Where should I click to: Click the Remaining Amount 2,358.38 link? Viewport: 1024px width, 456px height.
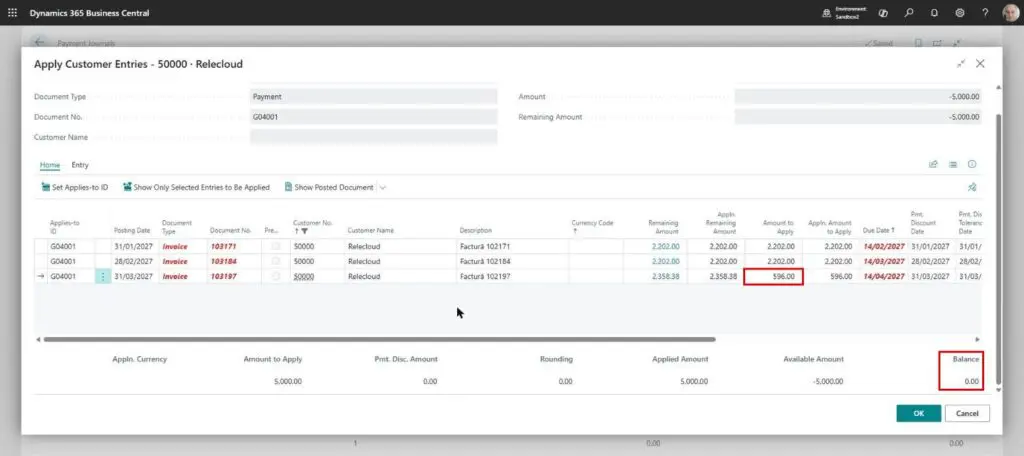click(x=665, y=276)
